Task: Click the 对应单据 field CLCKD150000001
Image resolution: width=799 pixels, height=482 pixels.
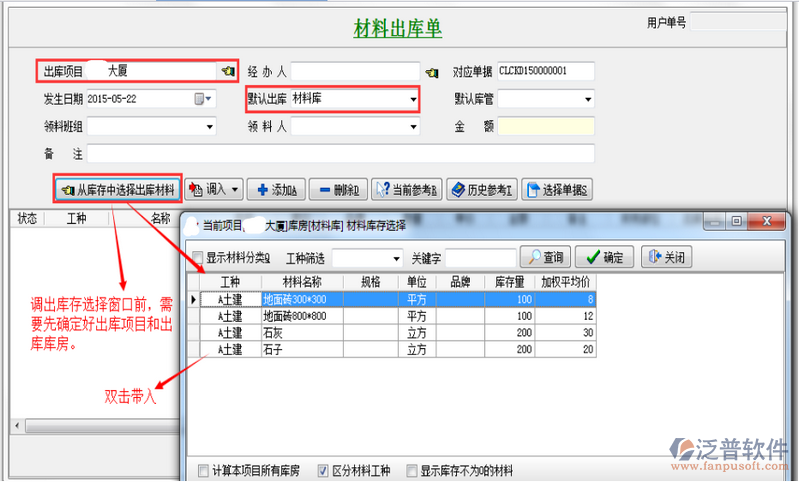Action: 546,71
